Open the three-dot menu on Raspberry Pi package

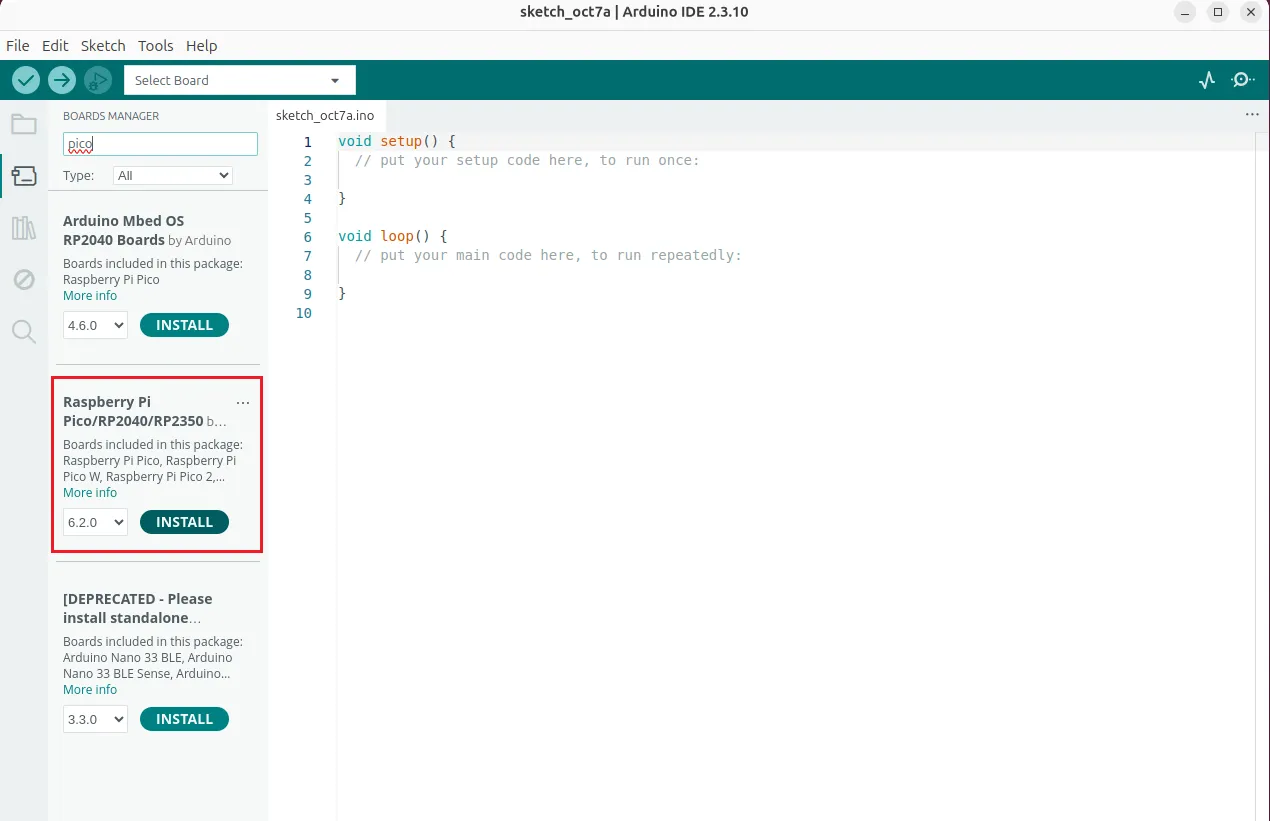[243, 403]
